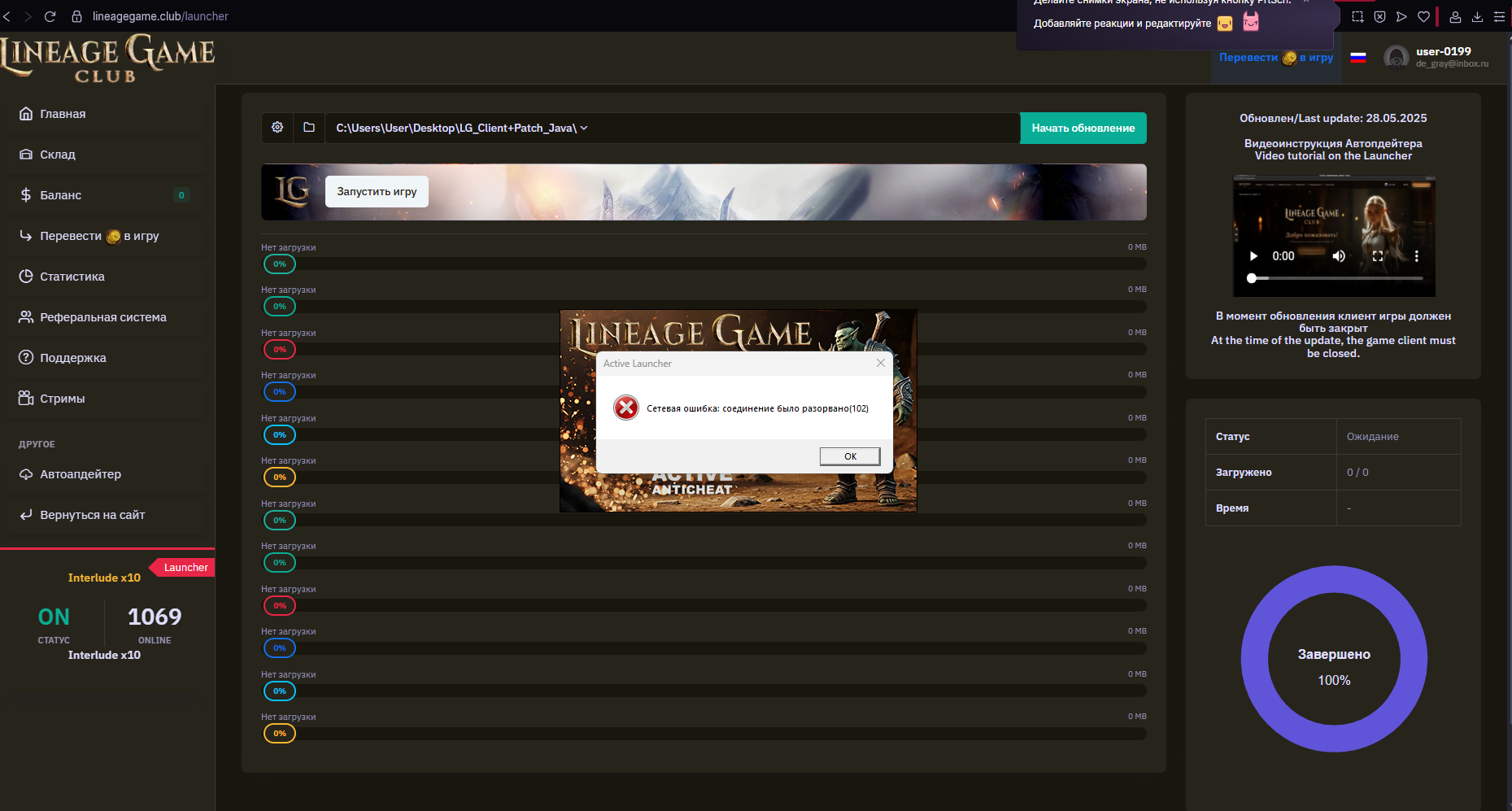Viewport: 1512px width, 811px height.
Task: Expand the client path dropdown
Action: [584, 128]
